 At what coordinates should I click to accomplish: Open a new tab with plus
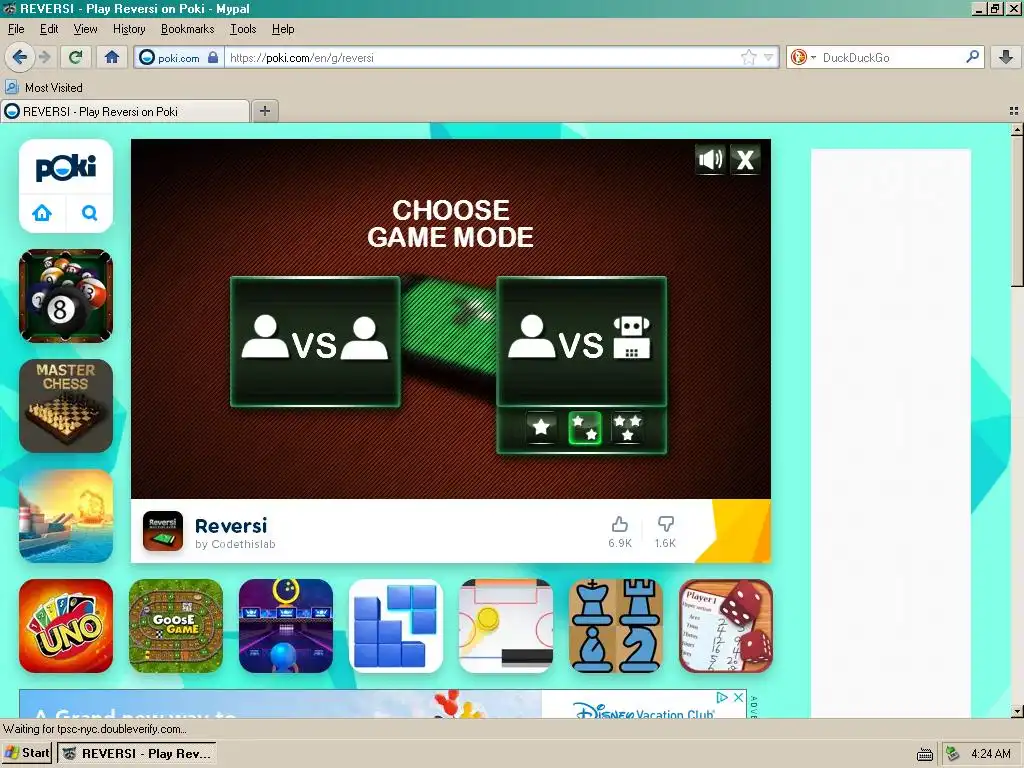(264, 111)
